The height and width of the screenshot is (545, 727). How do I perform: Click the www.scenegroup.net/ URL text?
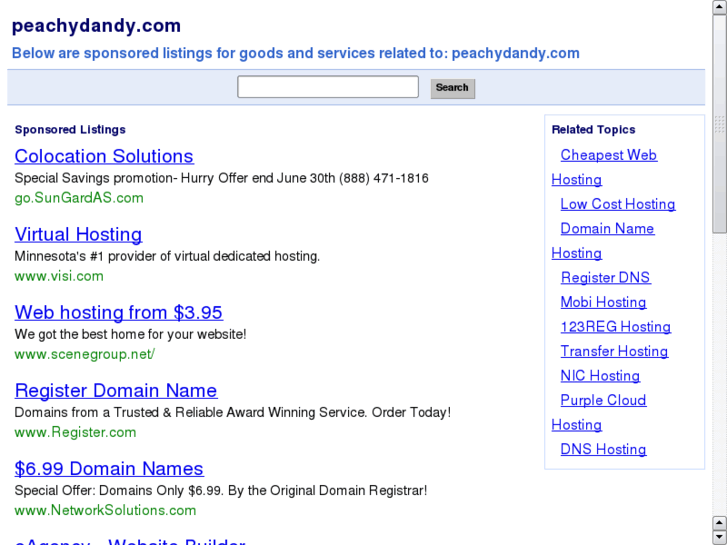click(x=84, y=354)
